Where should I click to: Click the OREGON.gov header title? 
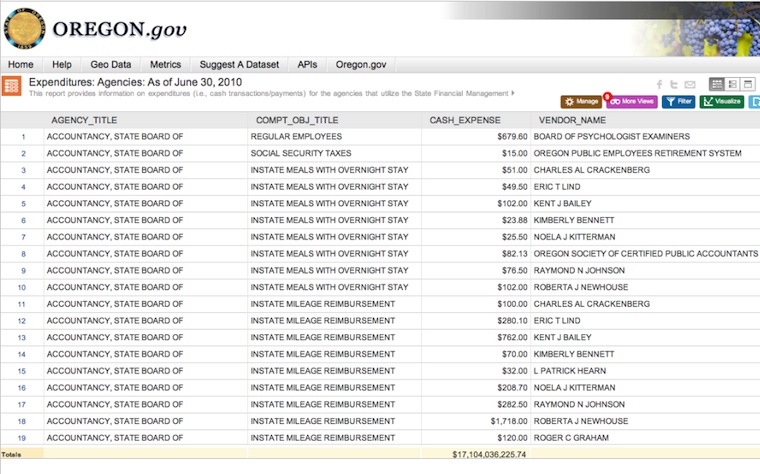click(x=119, y=30)
